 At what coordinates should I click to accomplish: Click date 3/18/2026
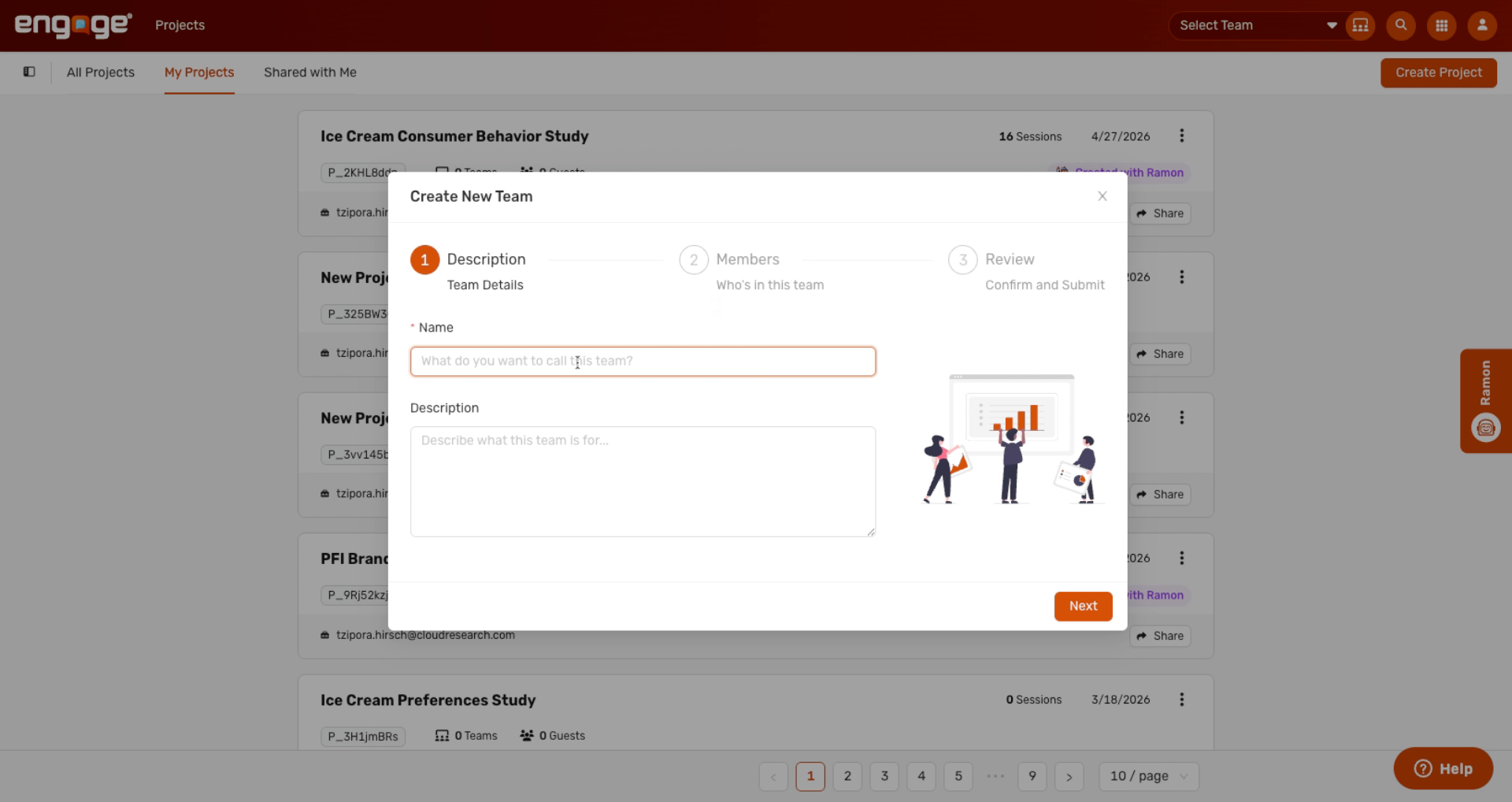click(x=1121, y=700)
